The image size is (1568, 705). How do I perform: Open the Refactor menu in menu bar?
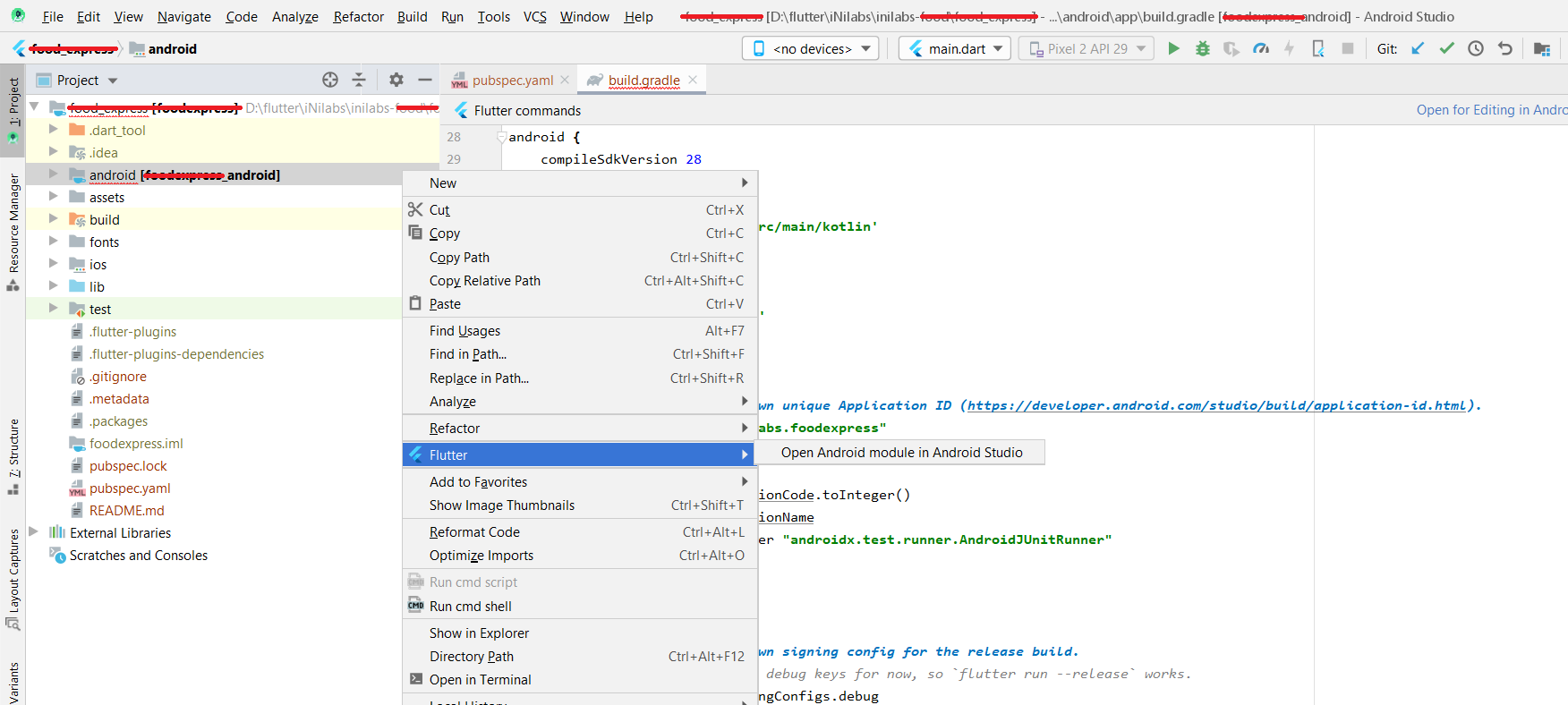[x=358, y=16]
